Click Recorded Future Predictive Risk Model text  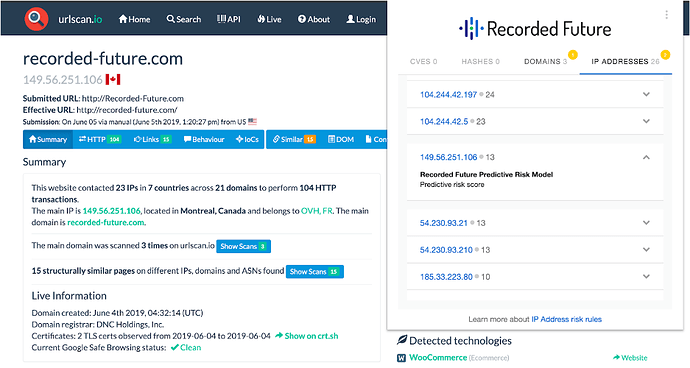pyautogui.click(x=486, y=174)
